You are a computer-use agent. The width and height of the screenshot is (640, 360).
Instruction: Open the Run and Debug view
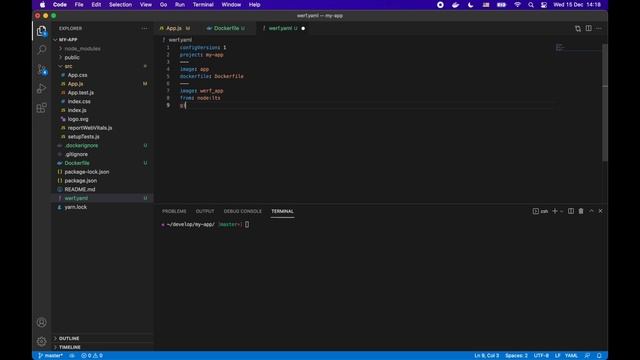(x=41, y=89)
